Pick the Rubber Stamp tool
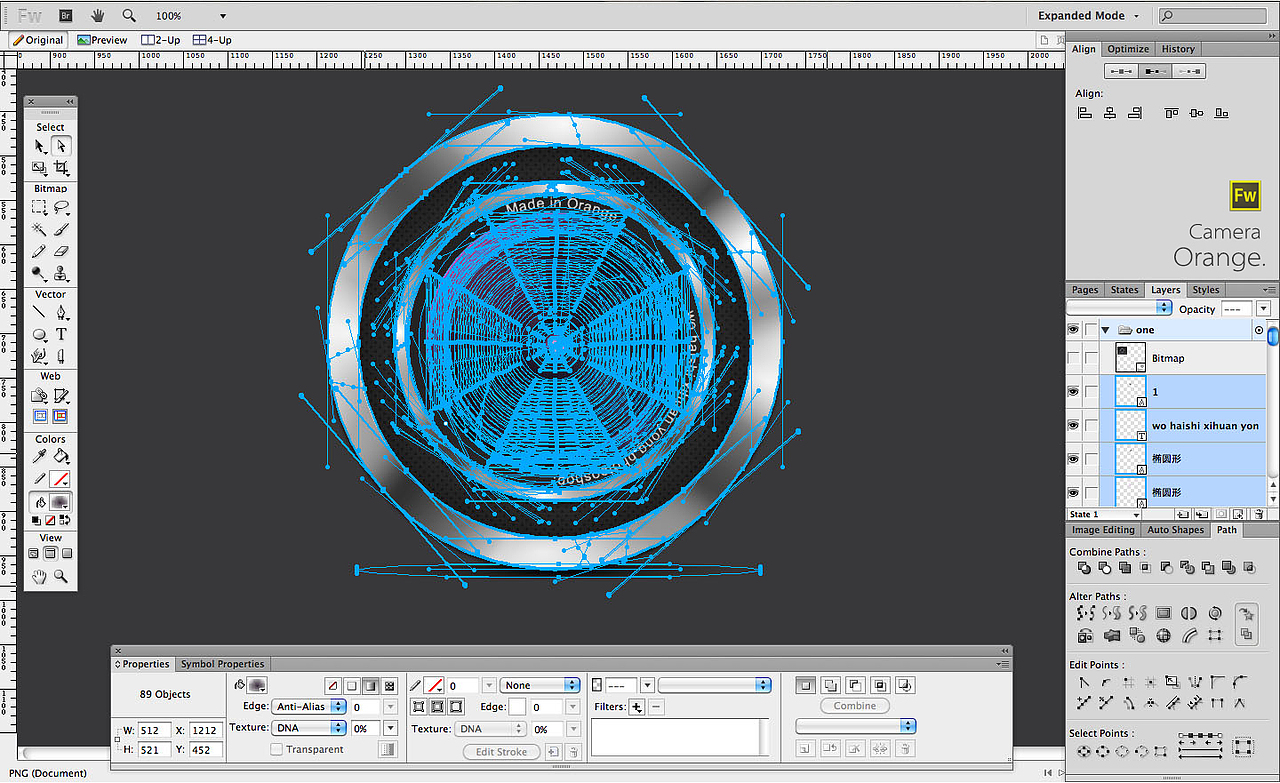This screenshot has width=1280, height=783. click(x=61, y=274)
